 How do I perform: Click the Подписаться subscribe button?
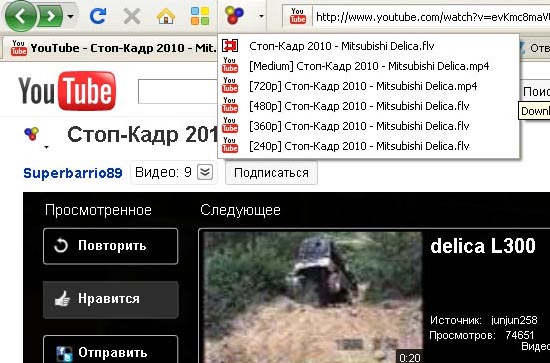point(271,173)
